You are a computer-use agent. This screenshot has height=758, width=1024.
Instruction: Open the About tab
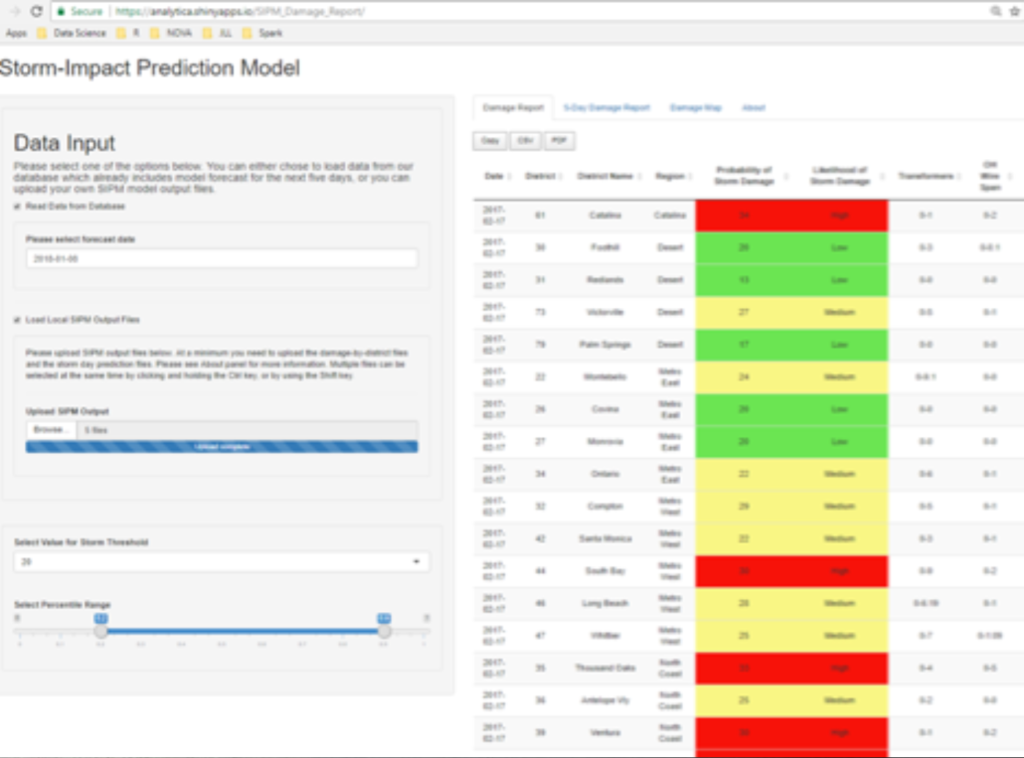click(x=753, y=107)
